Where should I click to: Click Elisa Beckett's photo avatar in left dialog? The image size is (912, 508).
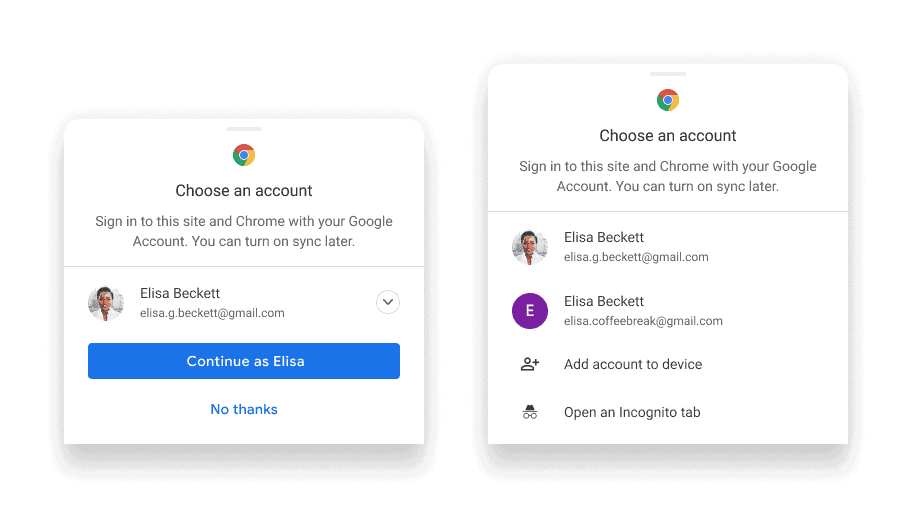pos(106,303)
